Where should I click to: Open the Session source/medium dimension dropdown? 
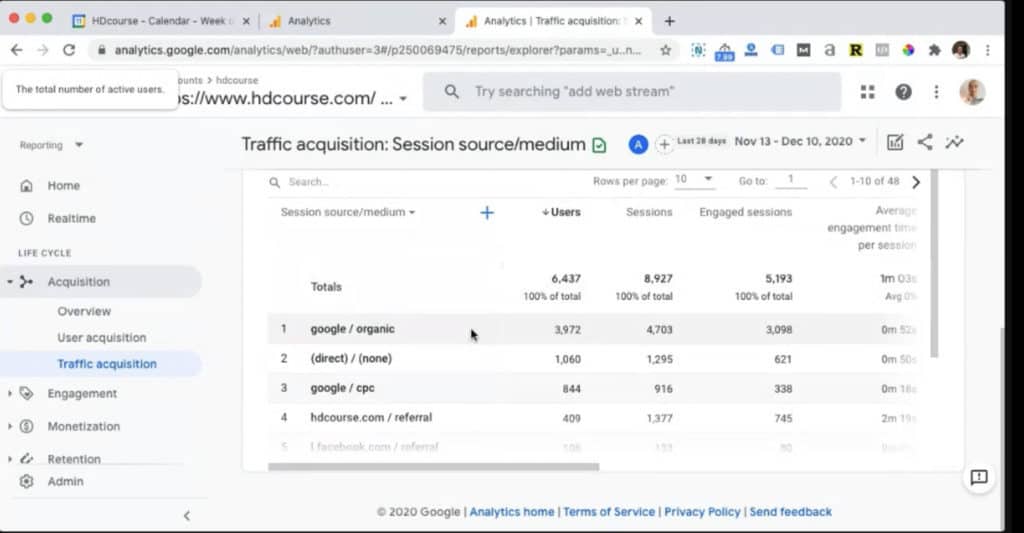click(x=347, y=212)
